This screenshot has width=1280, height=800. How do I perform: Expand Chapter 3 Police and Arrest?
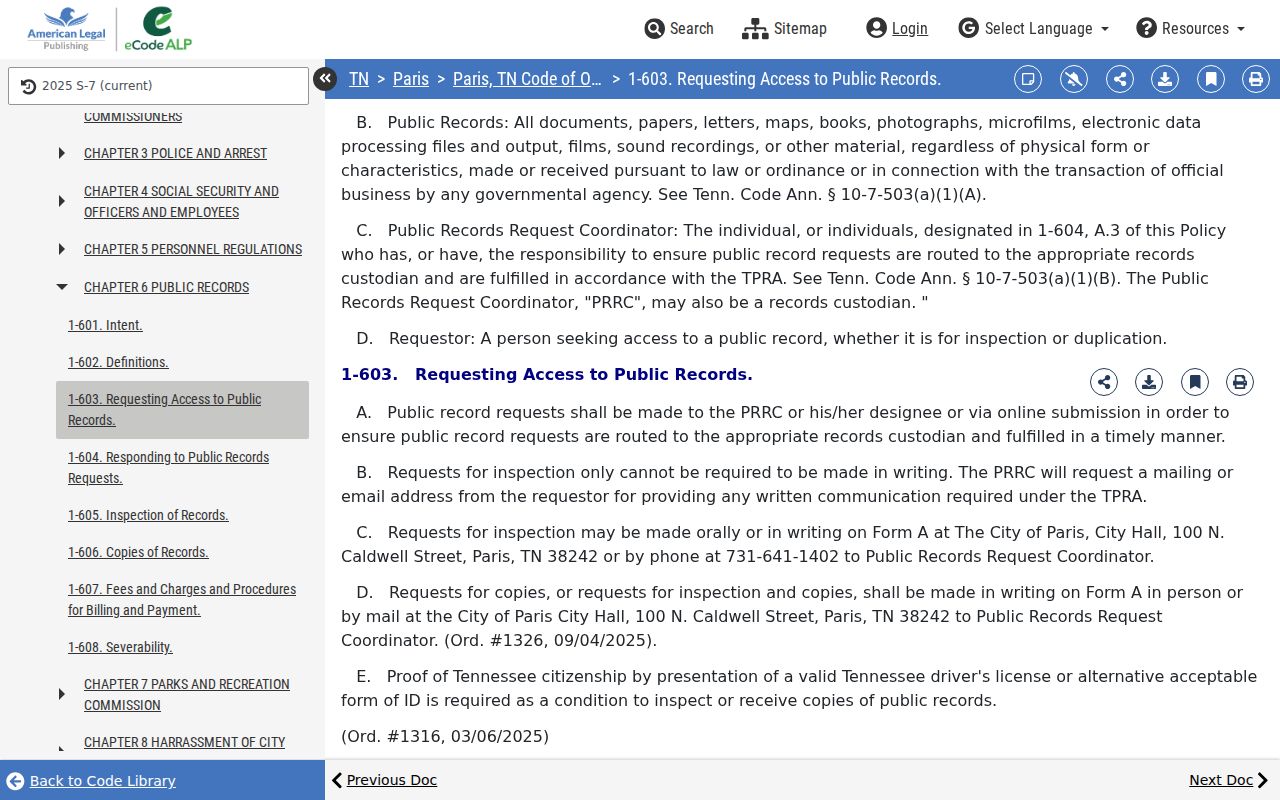click(62, 153)
